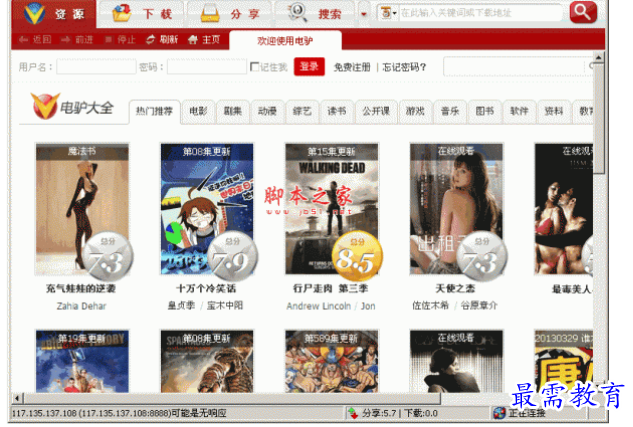Select the 综艺 tab

(x=302, y=111)
